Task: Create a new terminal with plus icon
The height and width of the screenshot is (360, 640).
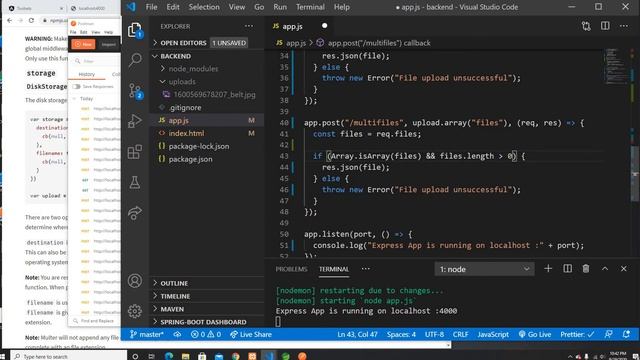Action: point(548,269)
